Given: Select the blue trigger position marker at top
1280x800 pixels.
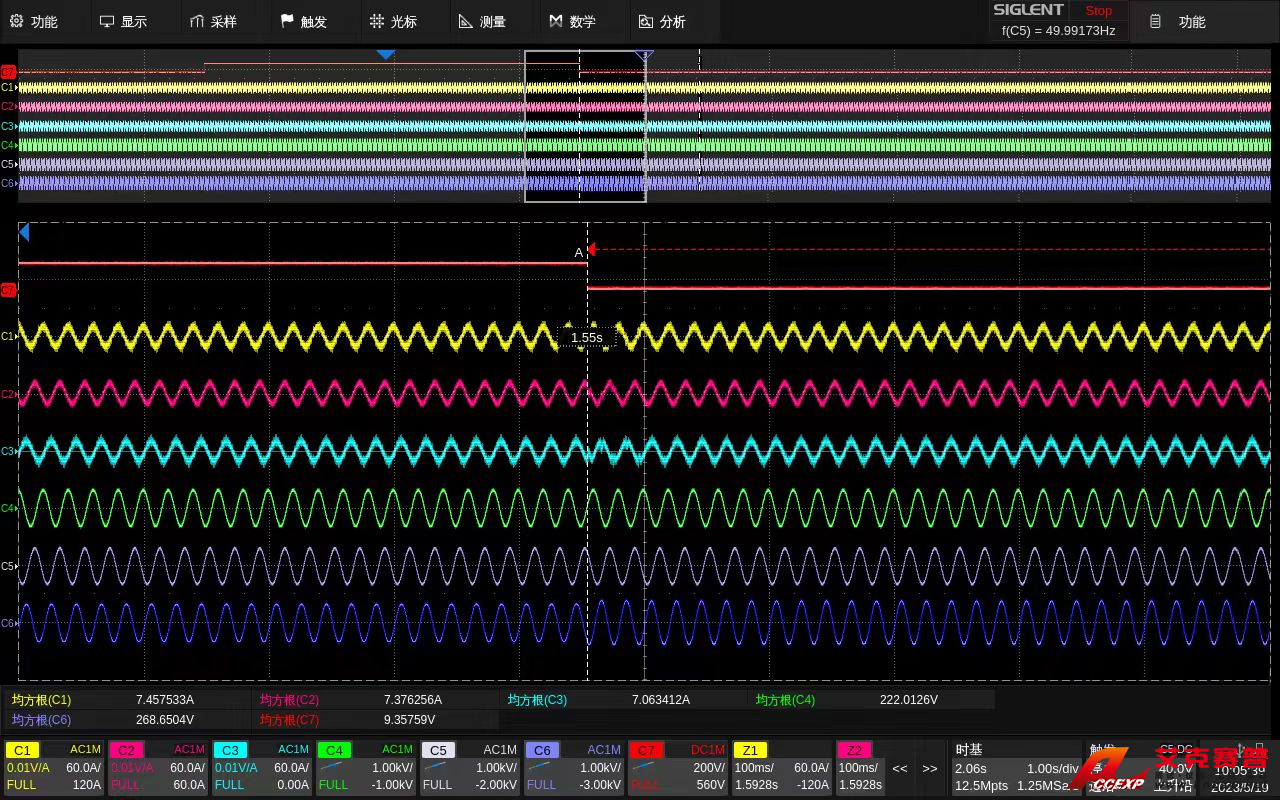Looking at the screenshot, I should pos(386,54).
